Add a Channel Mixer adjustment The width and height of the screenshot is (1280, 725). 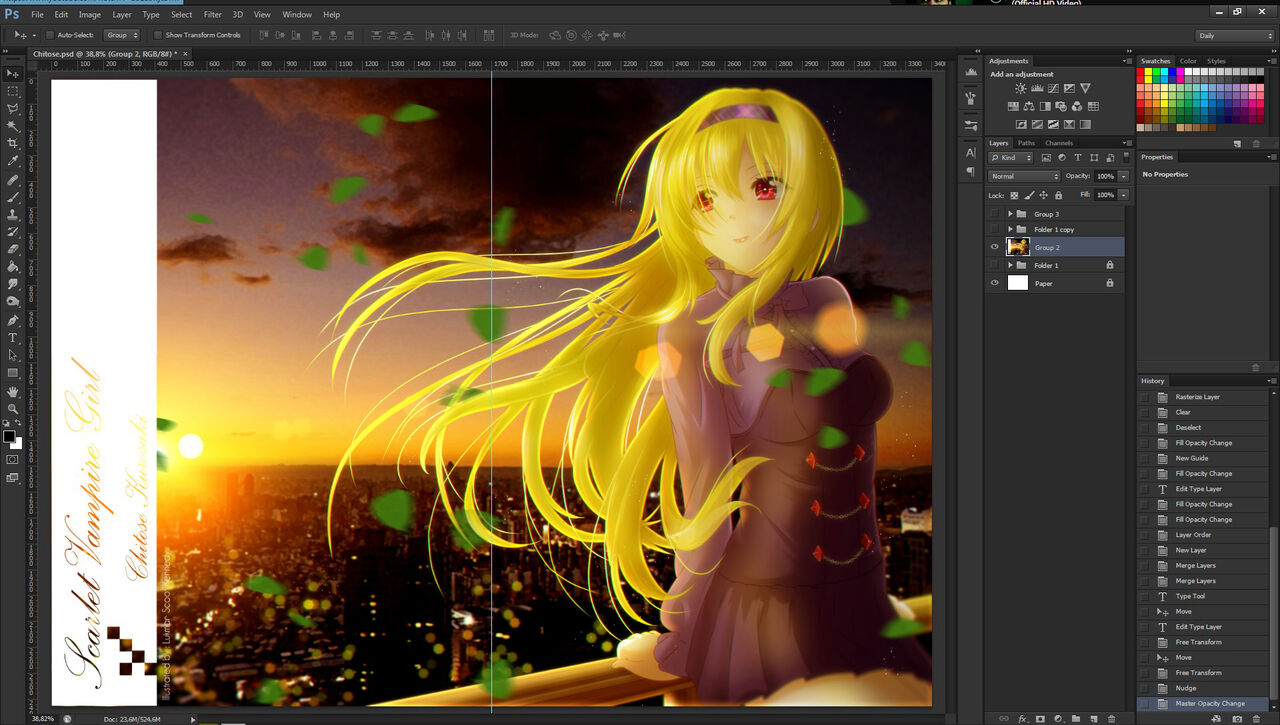tap(1077, 106)
